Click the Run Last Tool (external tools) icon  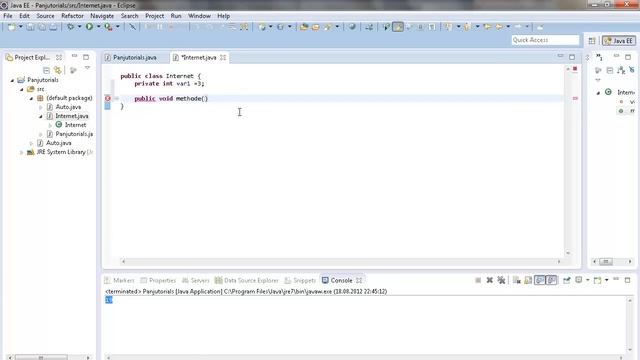pos(108,27)
